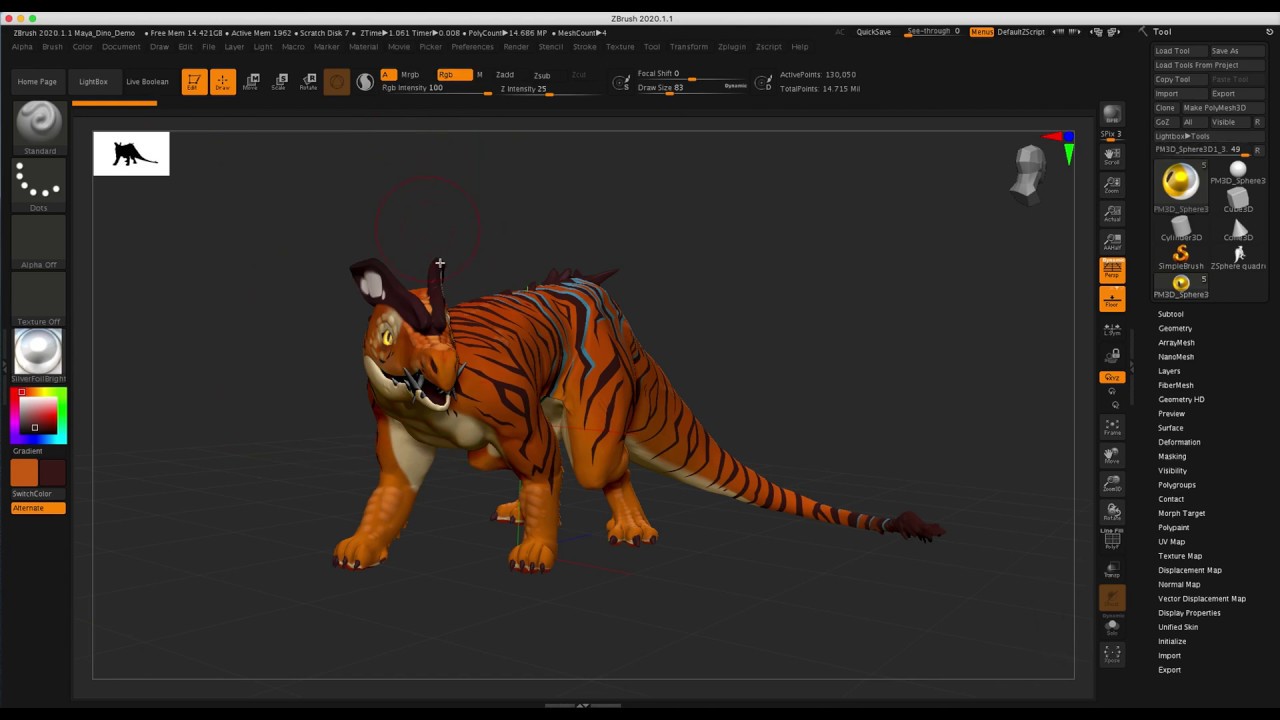The height and width of the screenshot is (720, 1280).
Task: Toggle the Floor grid
Action: click(x=1112, y=299)
